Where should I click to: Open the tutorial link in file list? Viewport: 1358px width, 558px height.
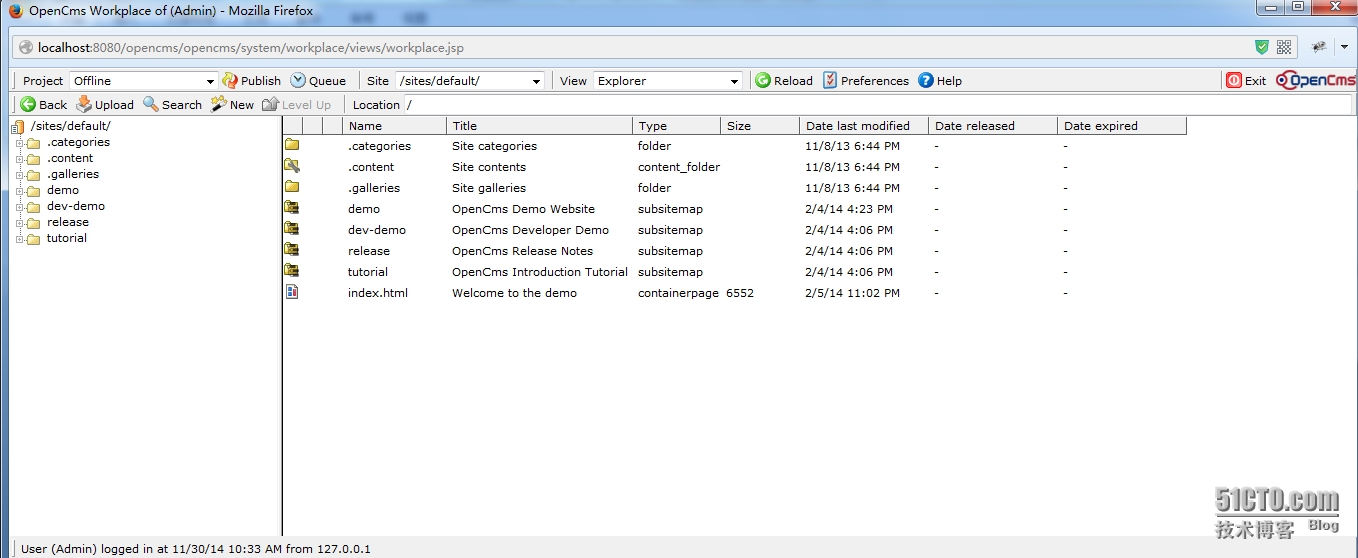coord(368,272)
